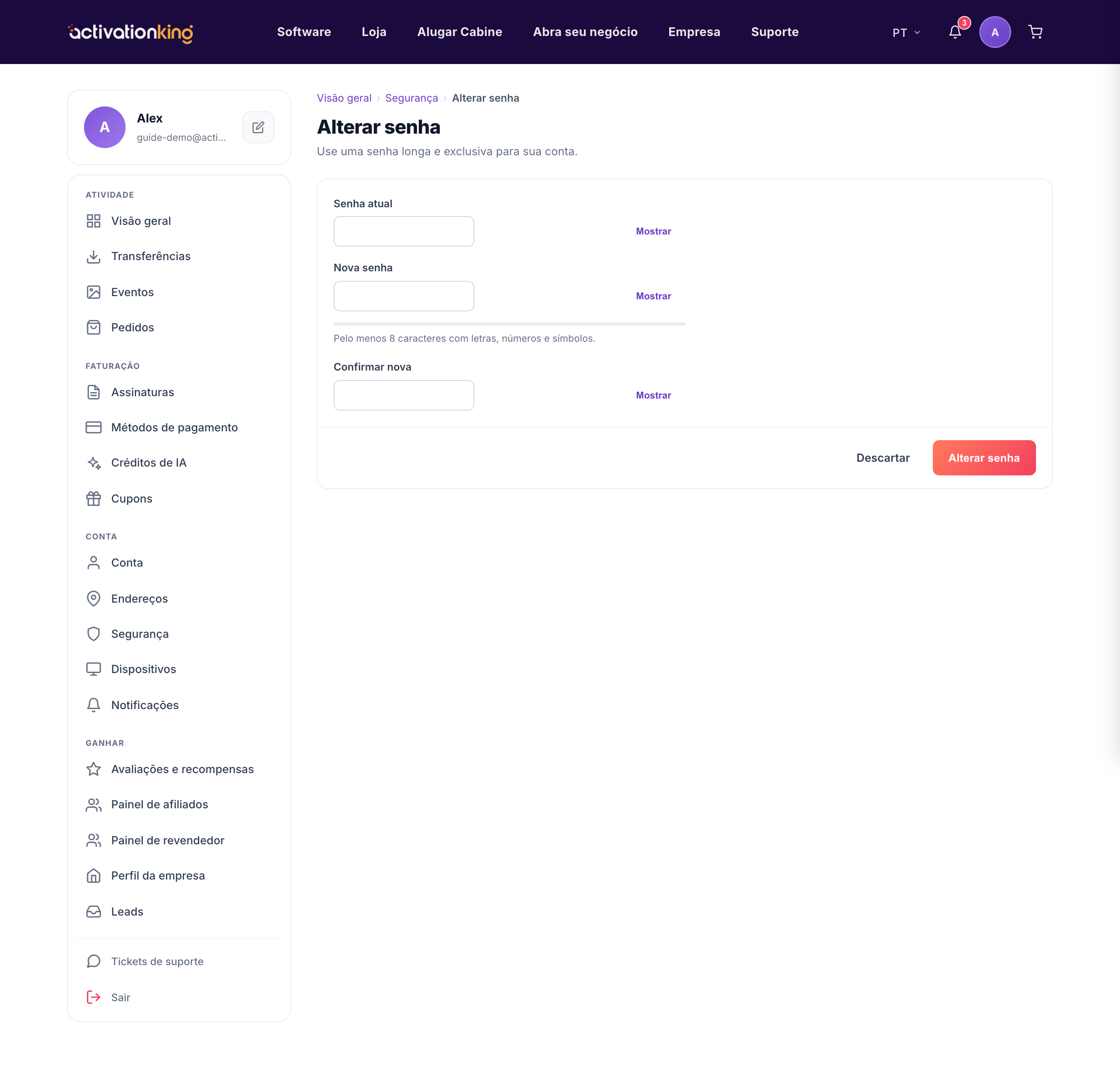The width and height of the screenshot is (1120, 1070).
Task: Click the Créditos de IA sparkle icon
Action: coord(94,463)
